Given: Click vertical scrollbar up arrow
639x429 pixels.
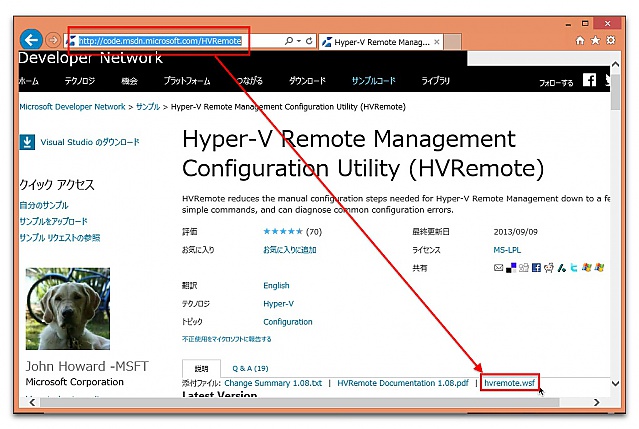Looking at the screenshot, I should (615, 64).
